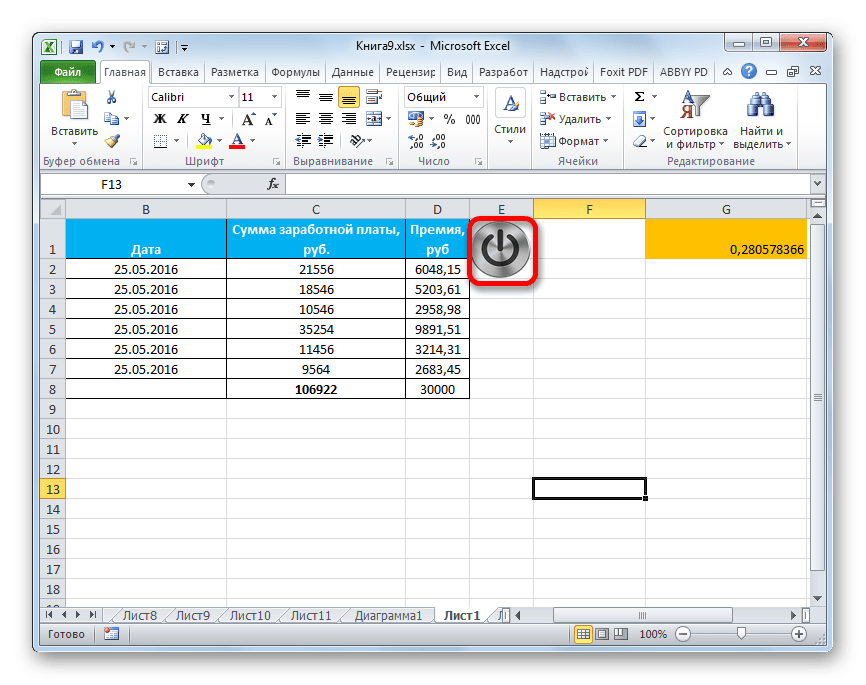The height and width of the screenshot is (685, 866).
Task: Open the Общий number format dropdown
Action: pos(475,97)
